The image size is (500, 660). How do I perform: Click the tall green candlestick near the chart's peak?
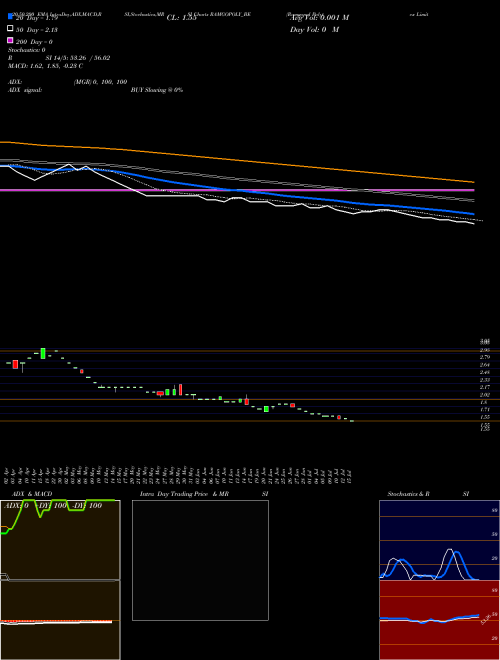43,354
